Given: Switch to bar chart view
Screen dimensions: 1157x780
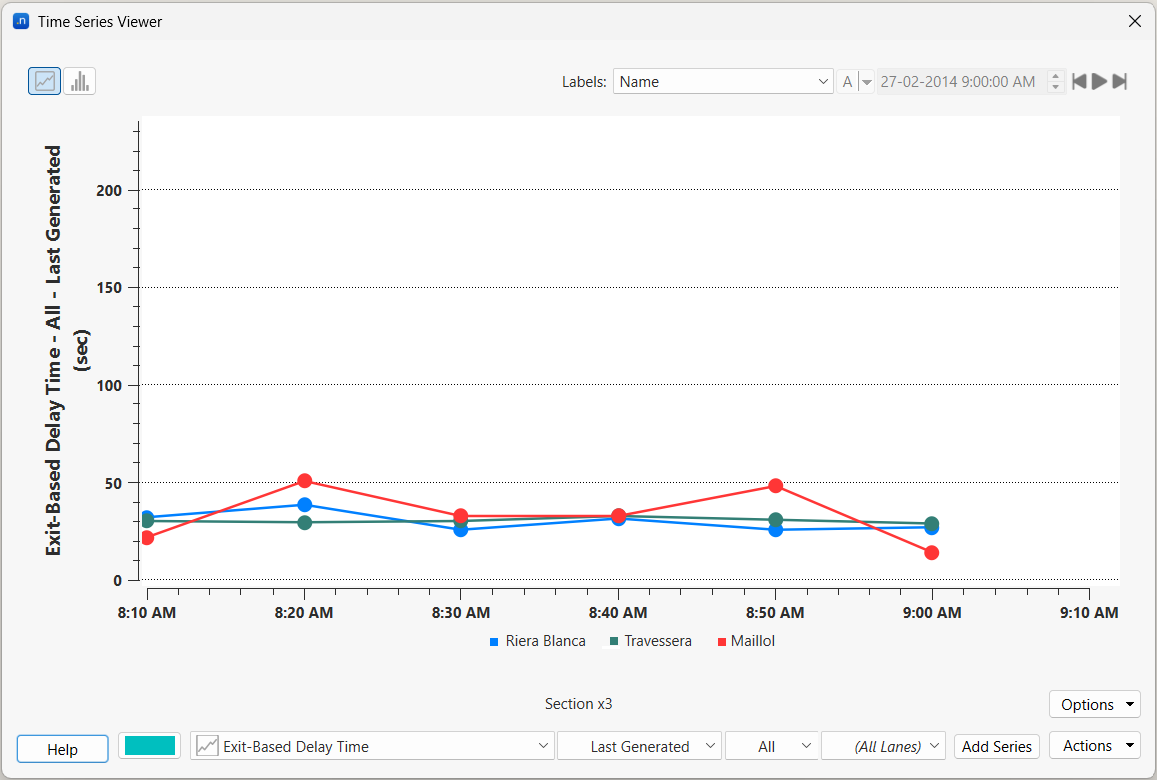Looking at the screenshot, I should point(80,81).
